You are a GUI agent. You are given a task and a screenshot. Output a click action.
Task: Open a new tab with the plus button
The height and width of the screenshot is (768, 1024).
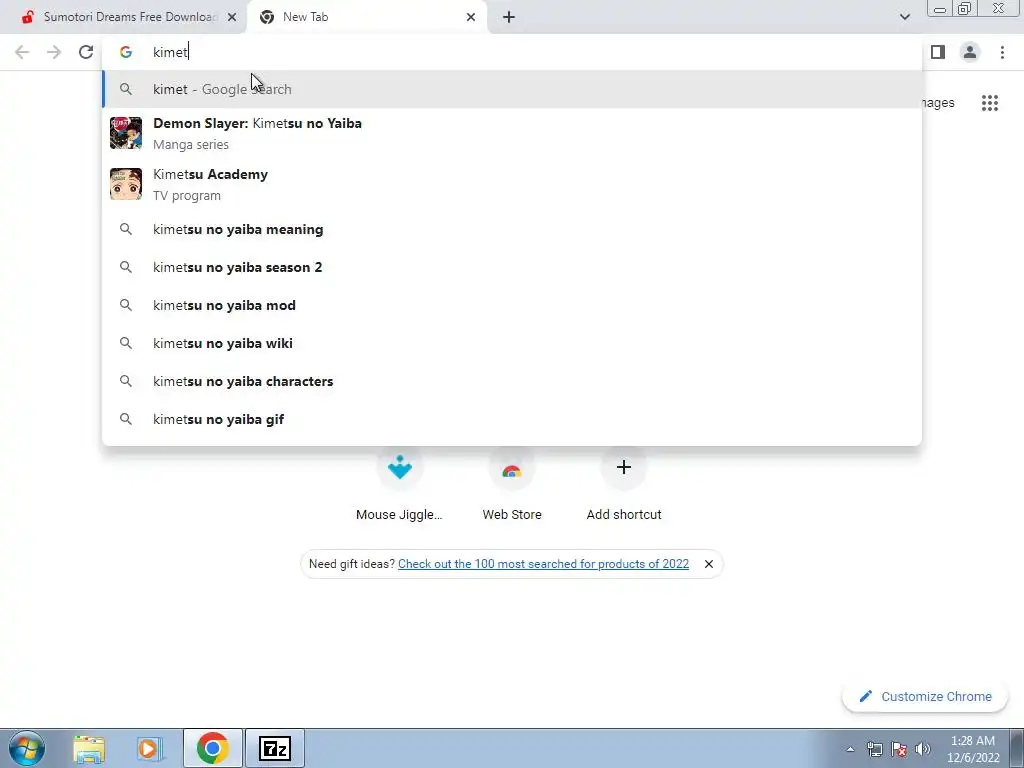click(x=509, y=17)
